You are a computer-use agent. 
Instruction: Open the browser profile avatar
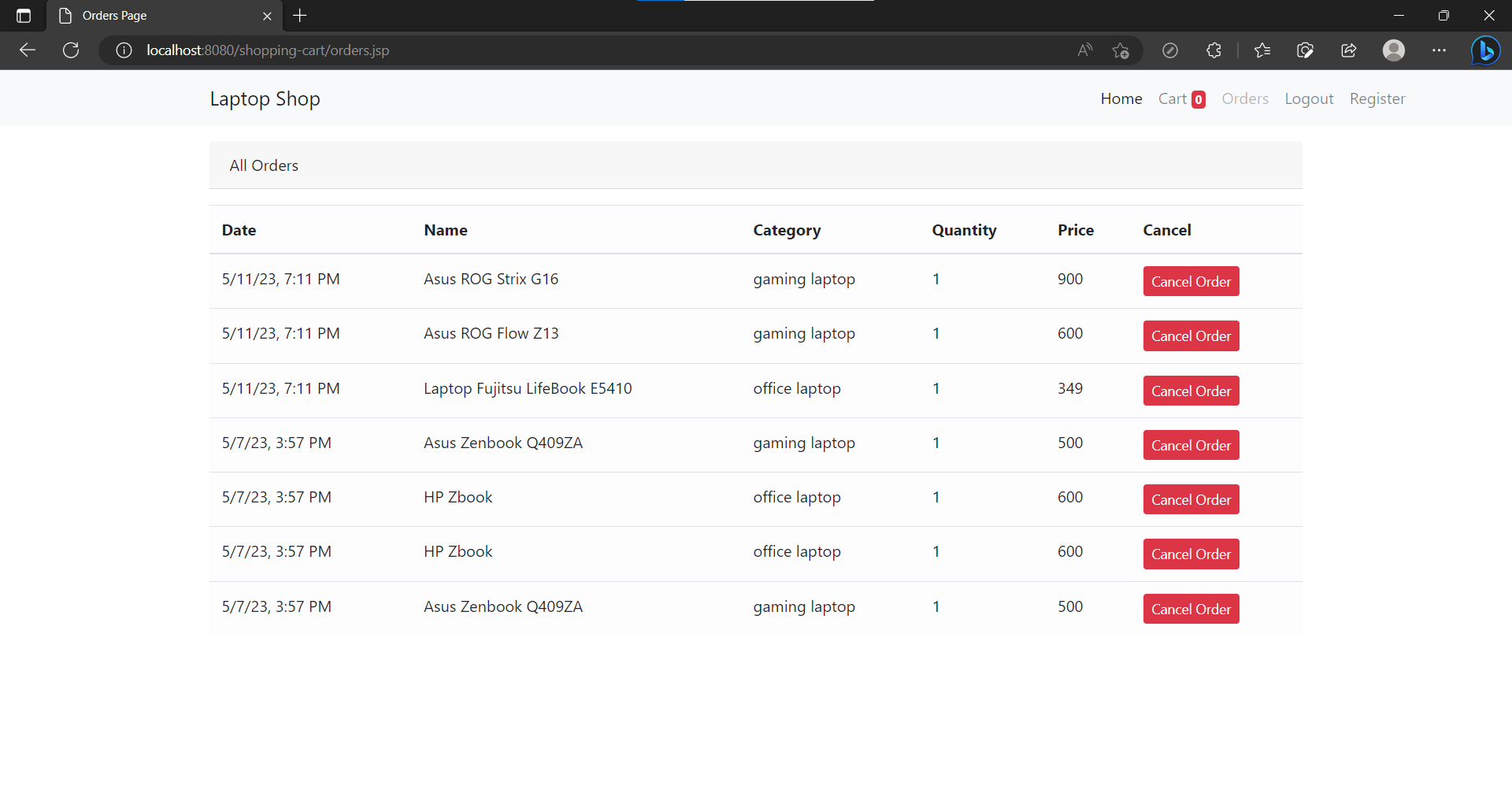pos(1394,50)
